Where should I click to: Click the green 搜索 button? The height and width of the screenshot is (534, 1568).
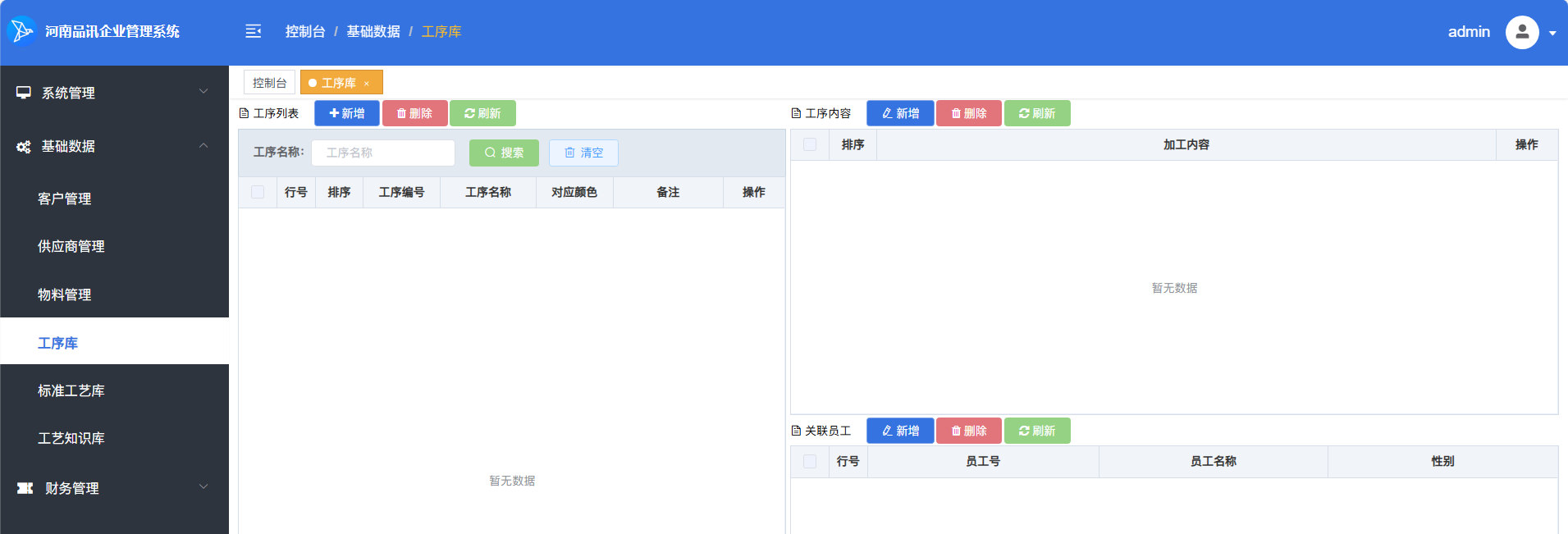point(504,153)
